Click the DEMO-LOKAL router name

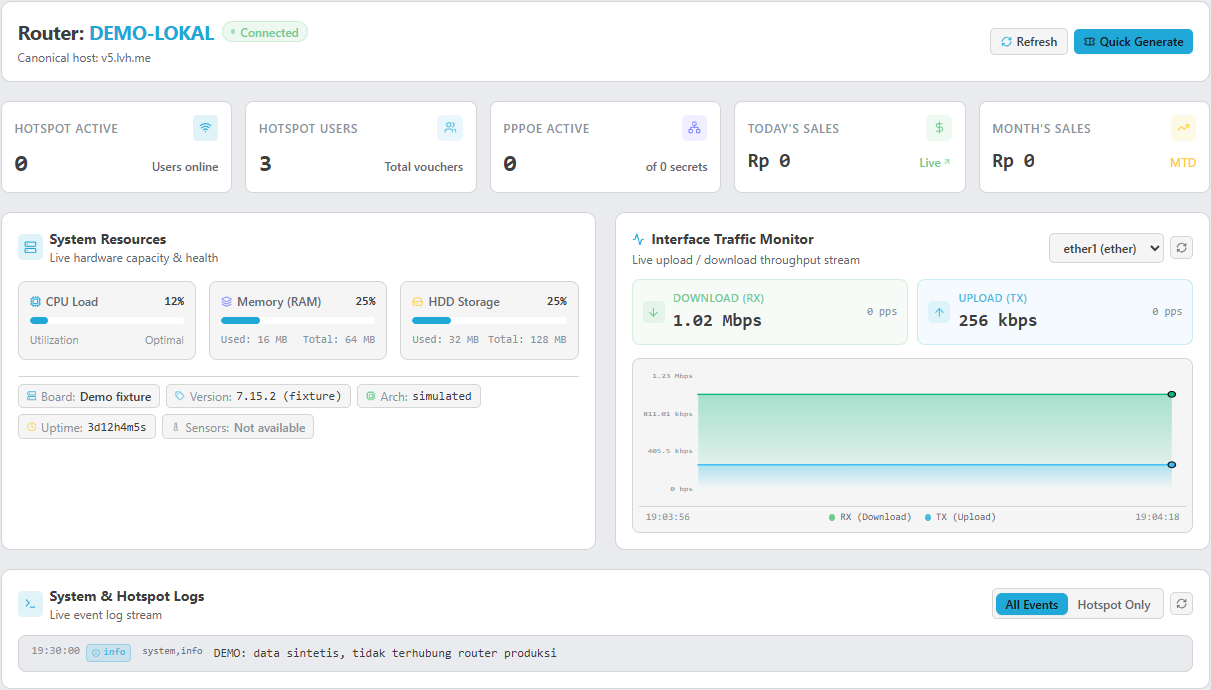152,33
